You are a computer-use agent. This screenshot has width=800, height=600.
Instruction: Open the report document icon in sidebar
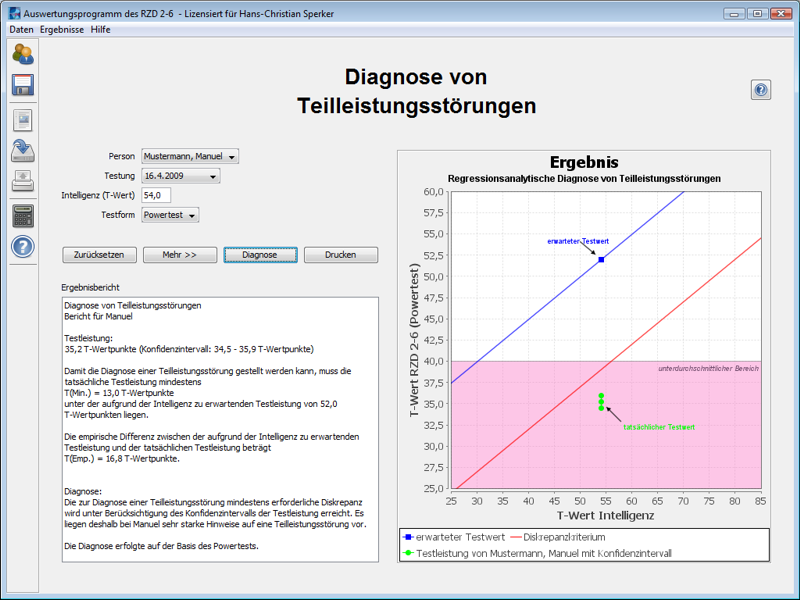(x=22, y=120)
